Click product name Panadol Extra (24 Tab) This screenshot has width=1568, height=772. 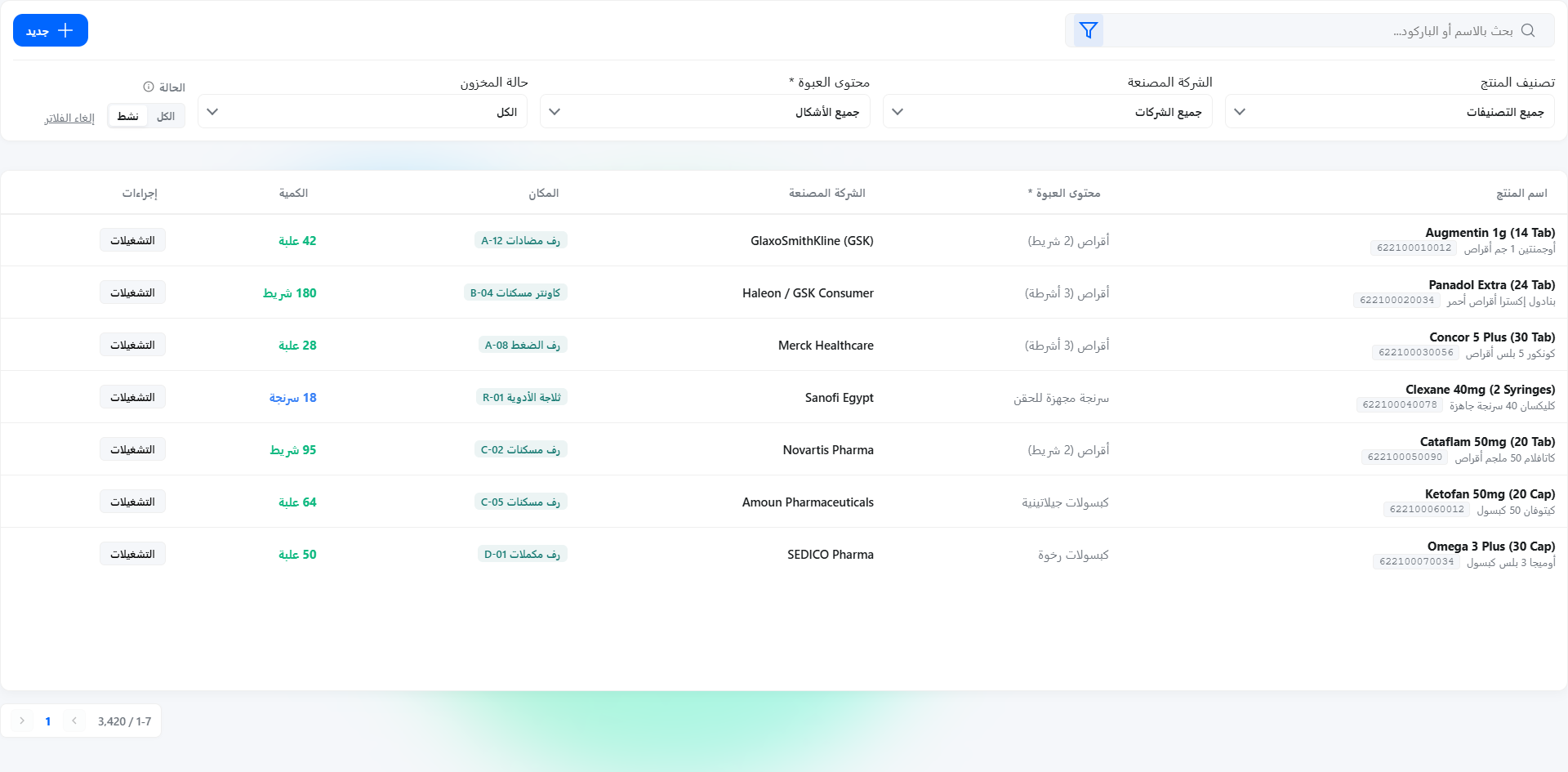pyautogui.click(x=1491, y=285)
